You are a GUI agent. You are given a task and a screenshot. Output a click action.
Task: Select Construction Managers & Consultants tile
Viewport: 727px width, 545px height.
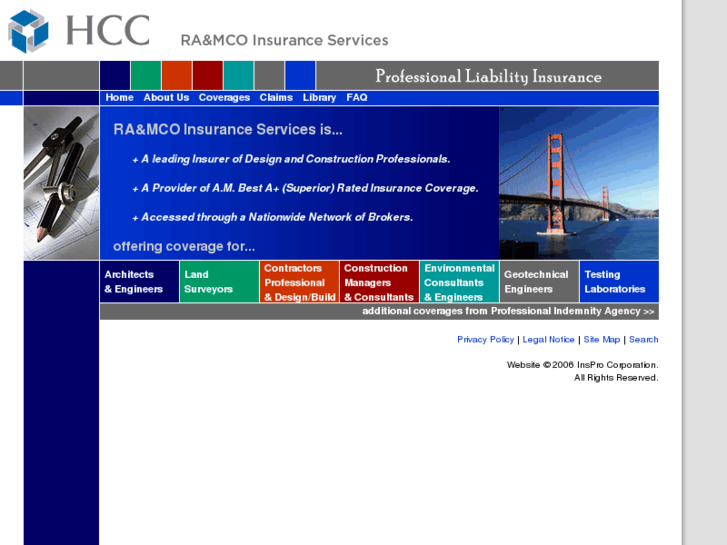click(379, 282)
